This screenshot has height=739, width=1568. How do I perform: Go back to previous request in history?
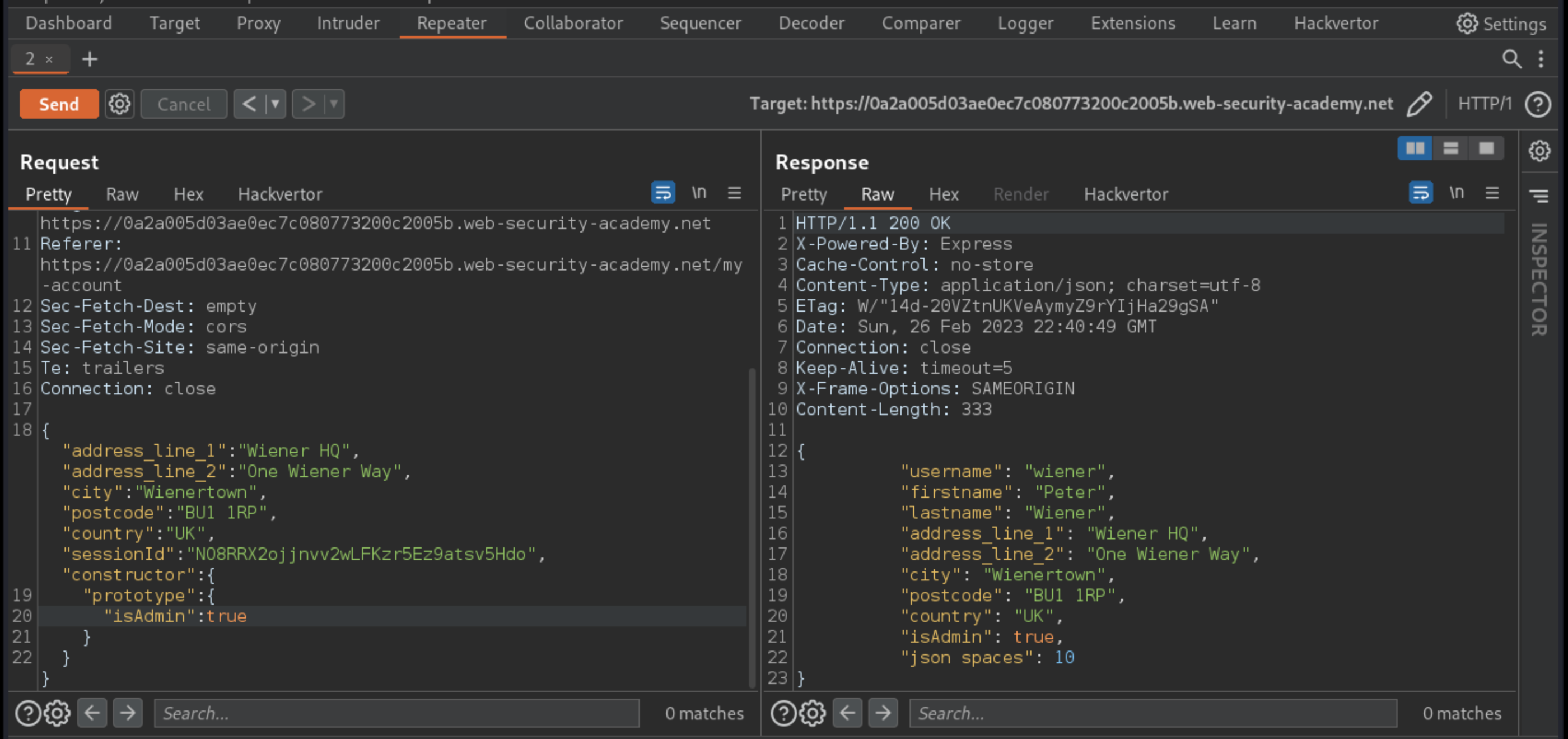click(x=249, y=104)
